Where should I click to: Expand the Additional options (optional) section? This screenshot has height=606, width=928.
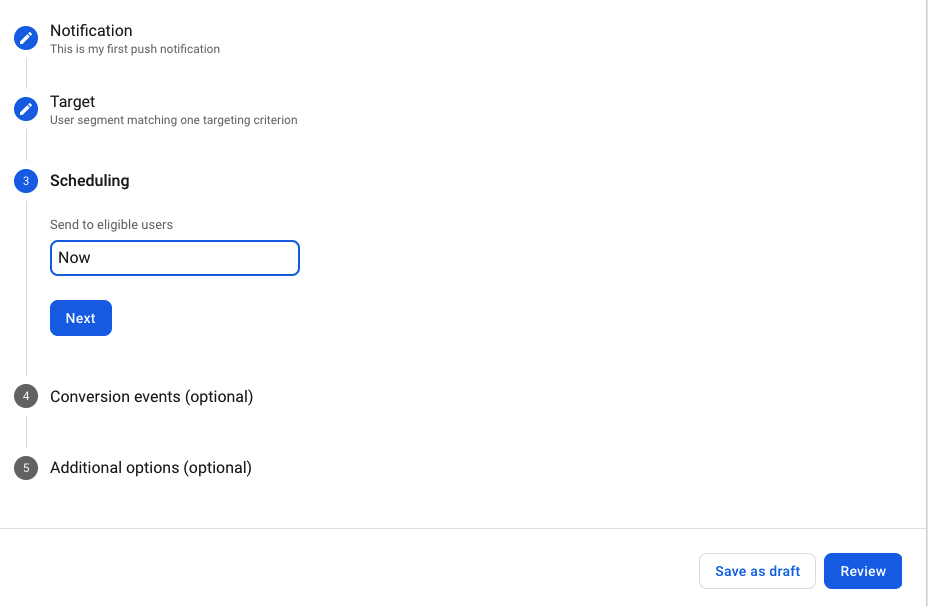[150, 468]
